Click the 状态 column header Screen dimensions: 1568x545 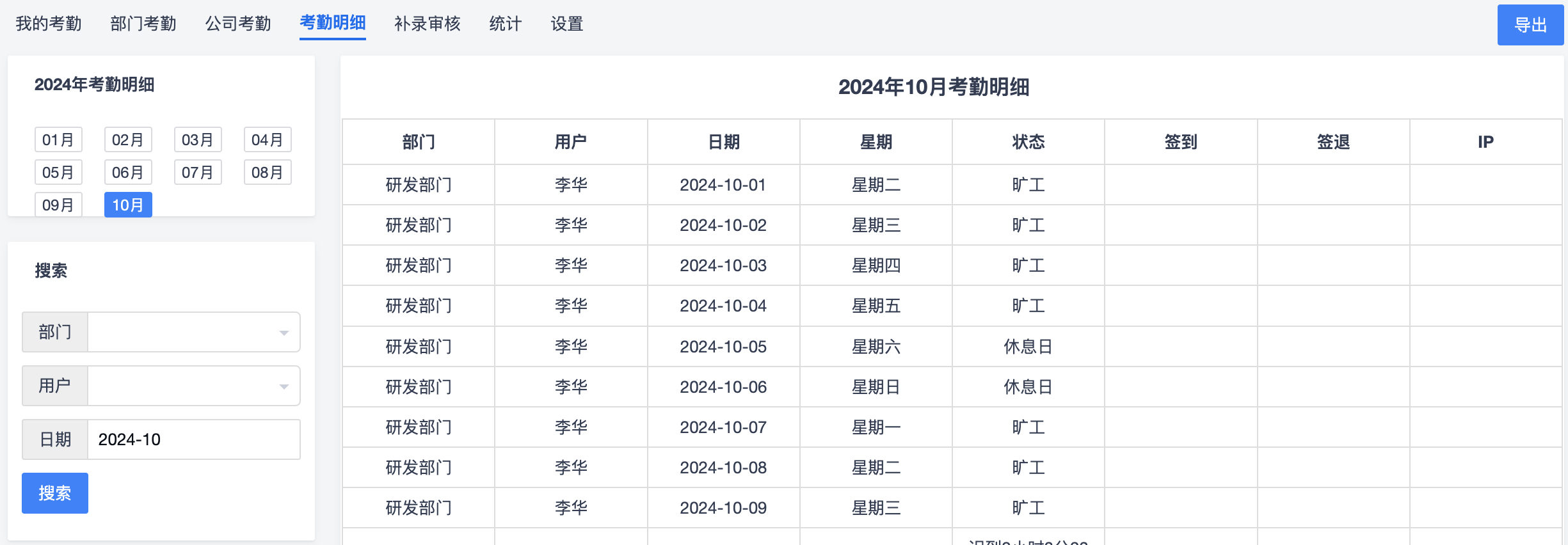[1028, 142]
